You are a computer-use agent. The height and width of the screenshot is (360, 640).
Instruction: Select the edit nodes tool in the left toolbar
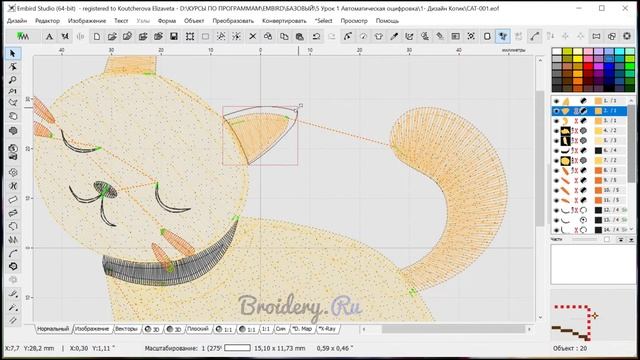pyautogui.click(x=13, y=67)
